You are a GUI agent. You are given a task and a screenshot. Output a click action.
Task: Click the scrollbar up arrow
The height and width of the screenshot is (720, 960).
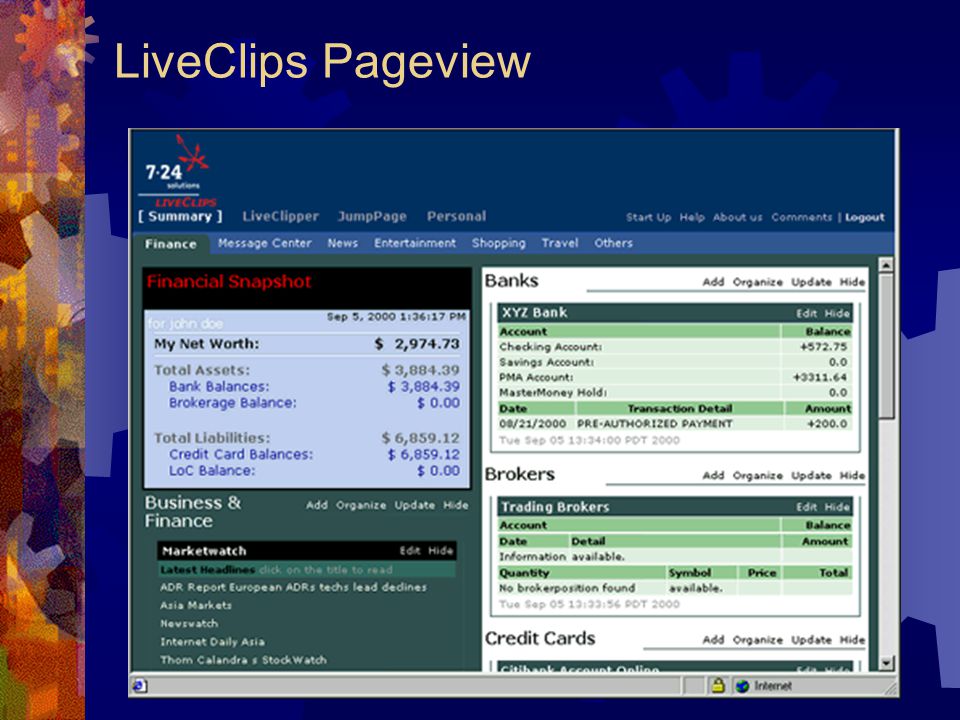tap(886, 265)
